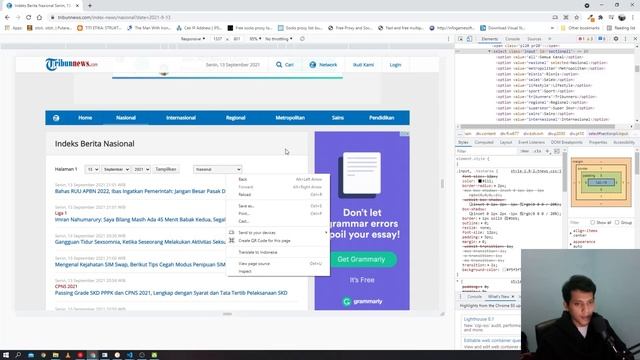Collapse the select element node triangle
This screenshot has width=640, height=360.
click(x=489, y=51)
